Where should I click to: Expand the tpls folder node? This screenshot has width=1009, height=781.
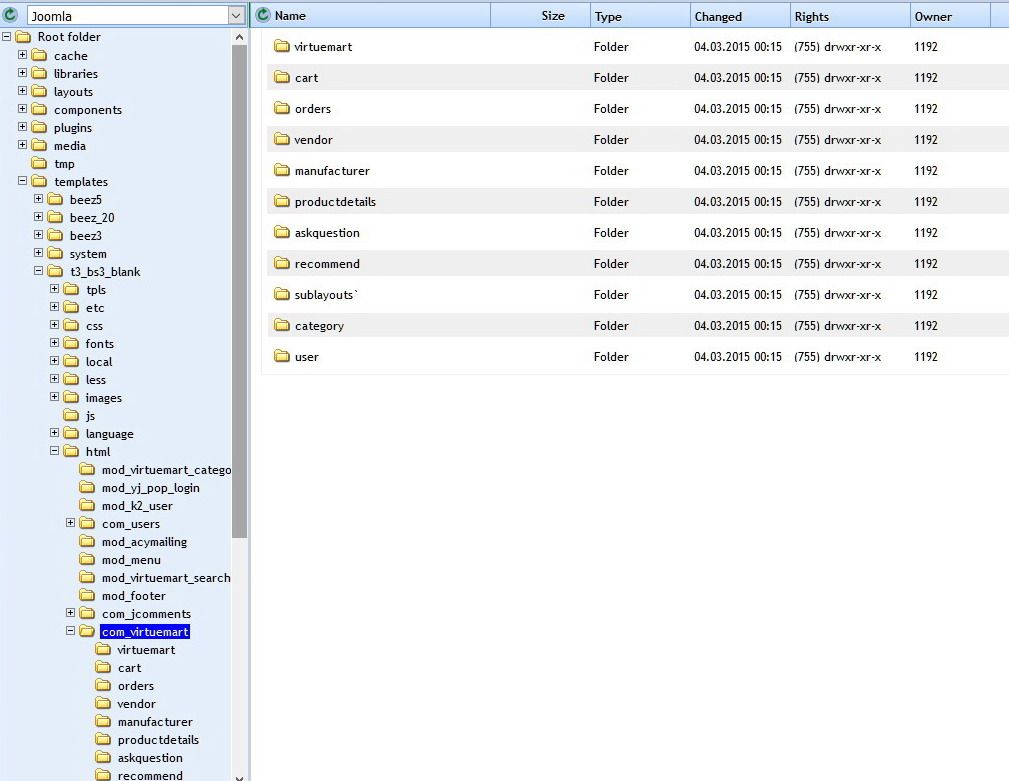tap(55, 289)
